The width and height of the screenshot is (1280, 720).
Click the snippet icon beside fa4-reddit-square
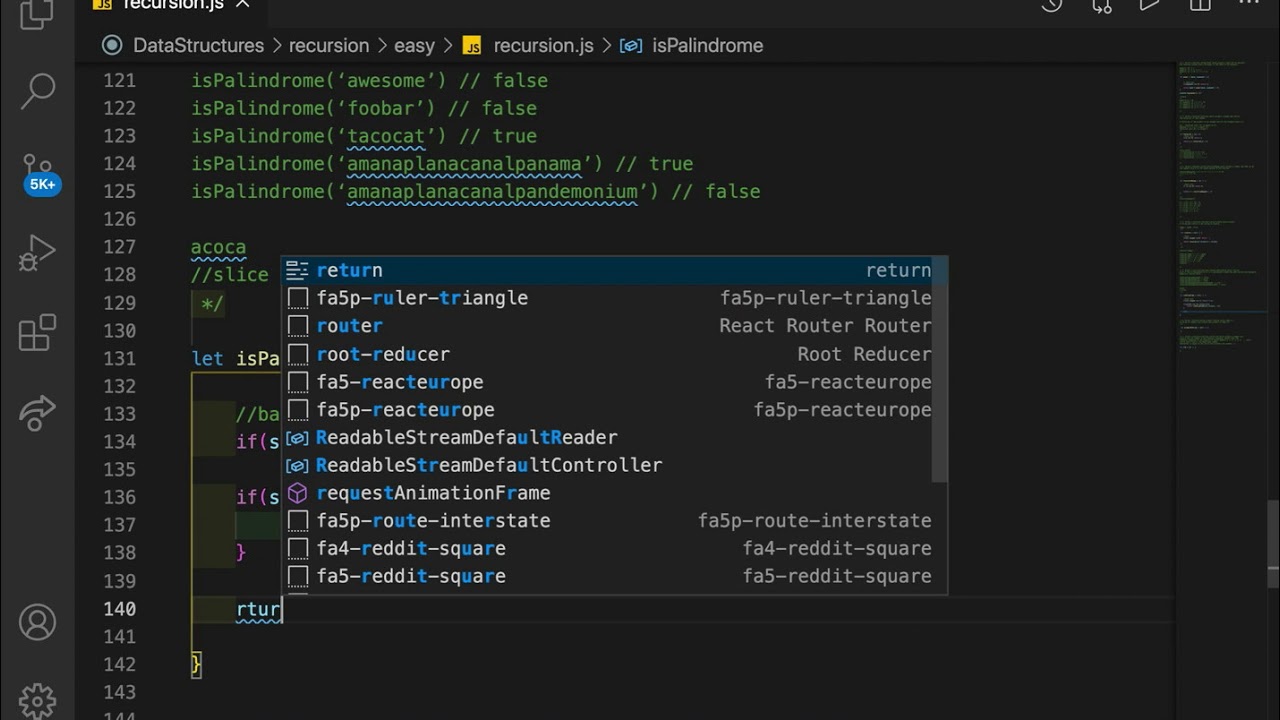click(x=297, y=548)
